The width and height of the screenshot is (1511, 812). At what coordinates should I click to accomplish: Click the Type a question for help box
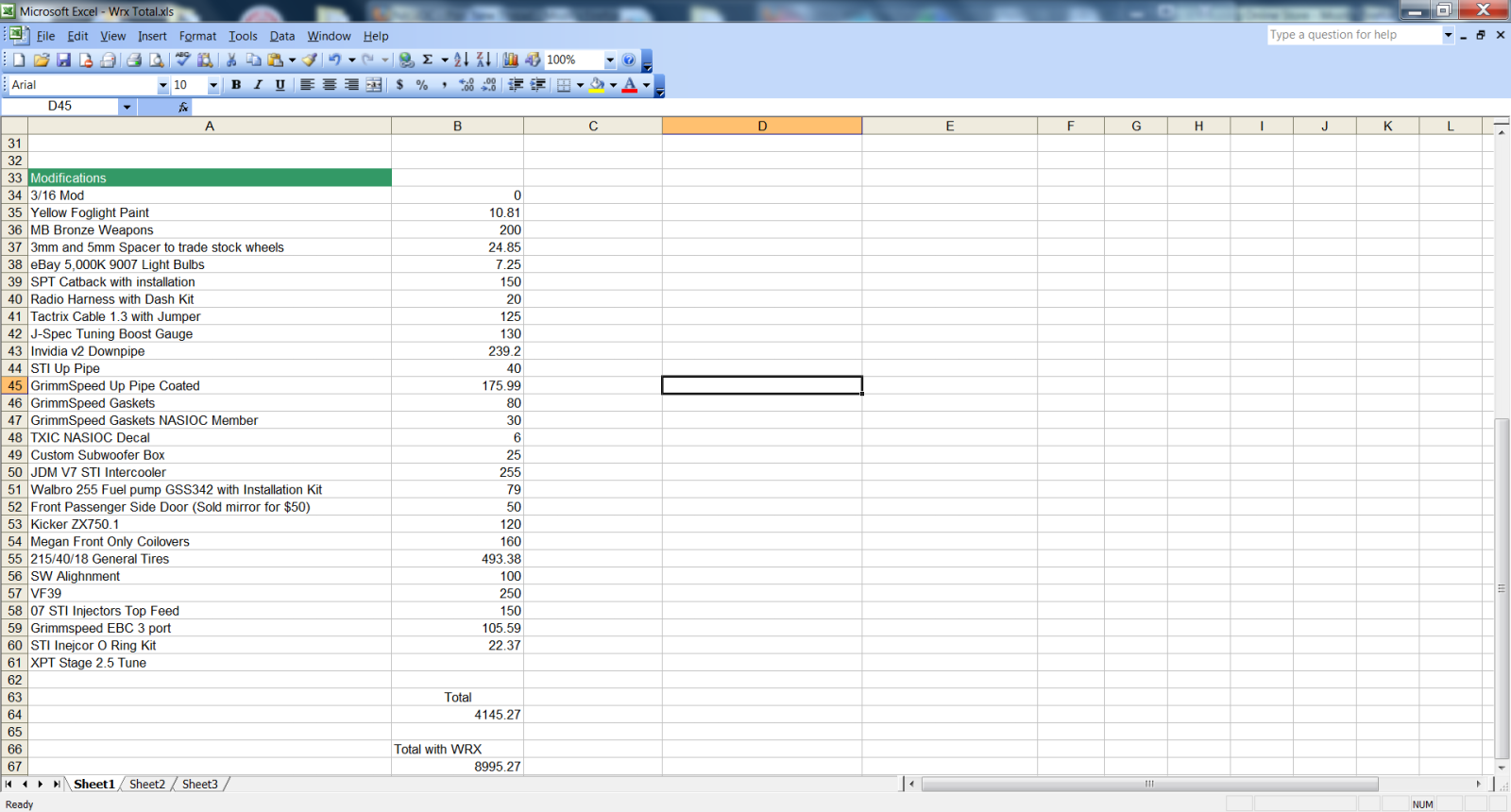[1354, 35]
